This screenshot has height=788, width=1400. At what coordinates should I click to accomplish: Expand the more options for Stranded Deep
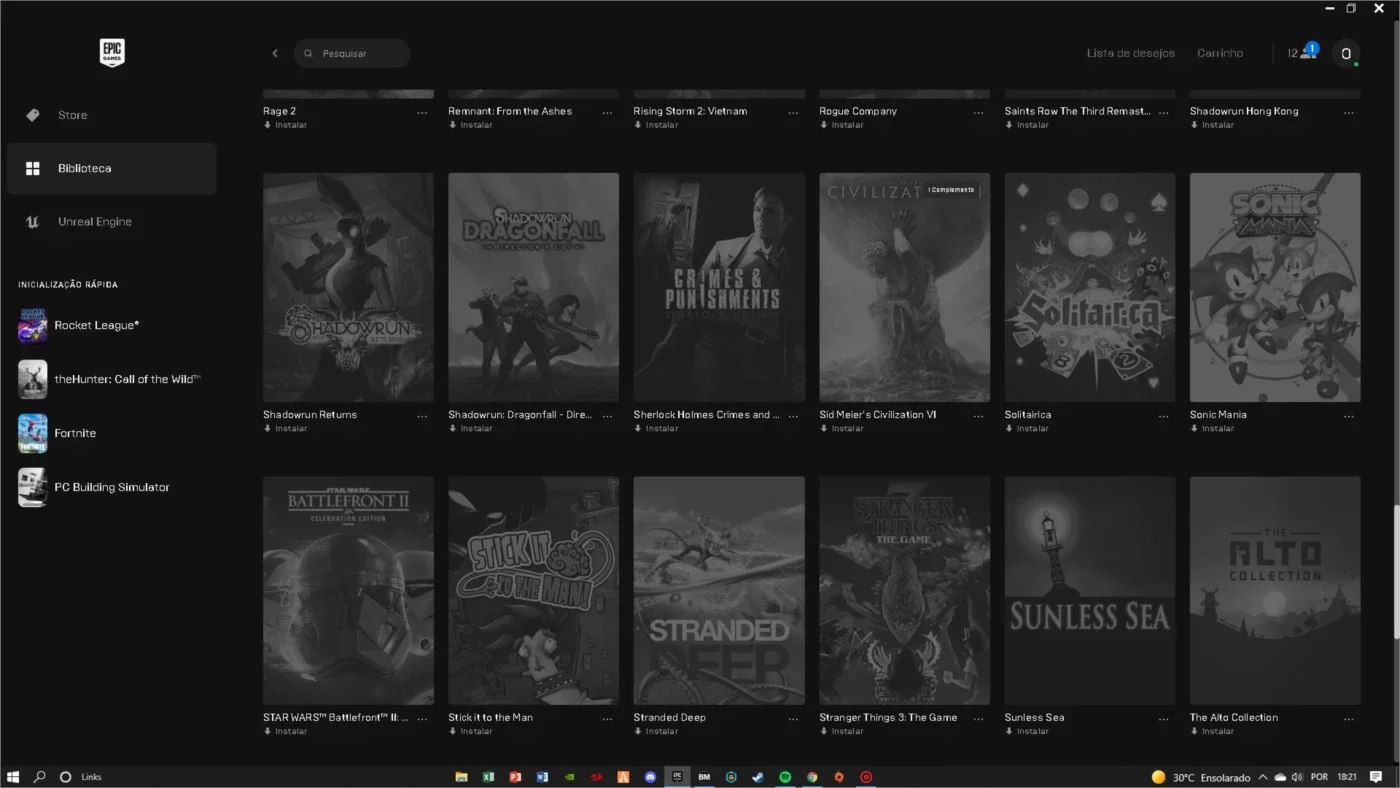(793, 719)
